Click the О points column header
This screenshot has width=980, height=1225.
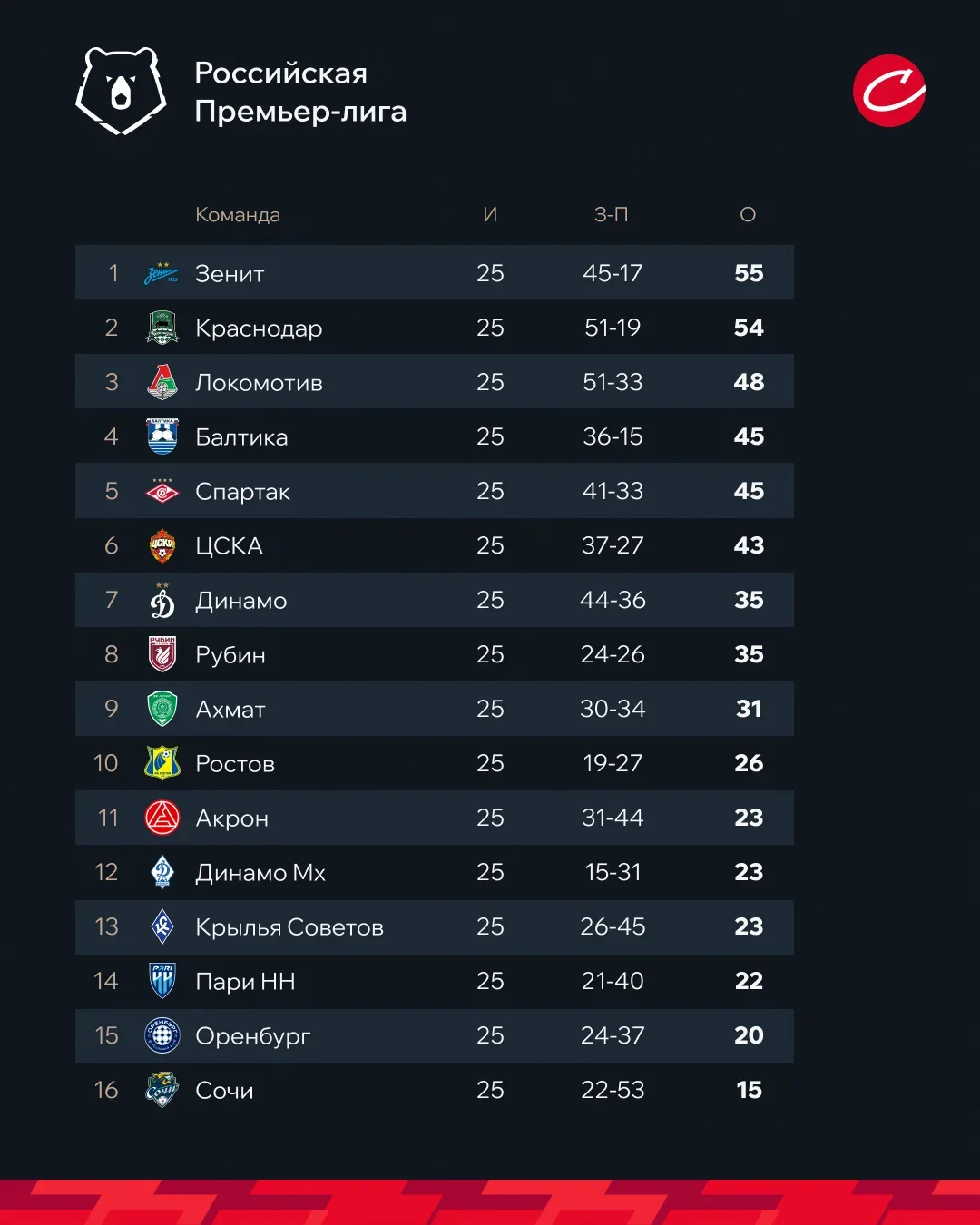748,215
